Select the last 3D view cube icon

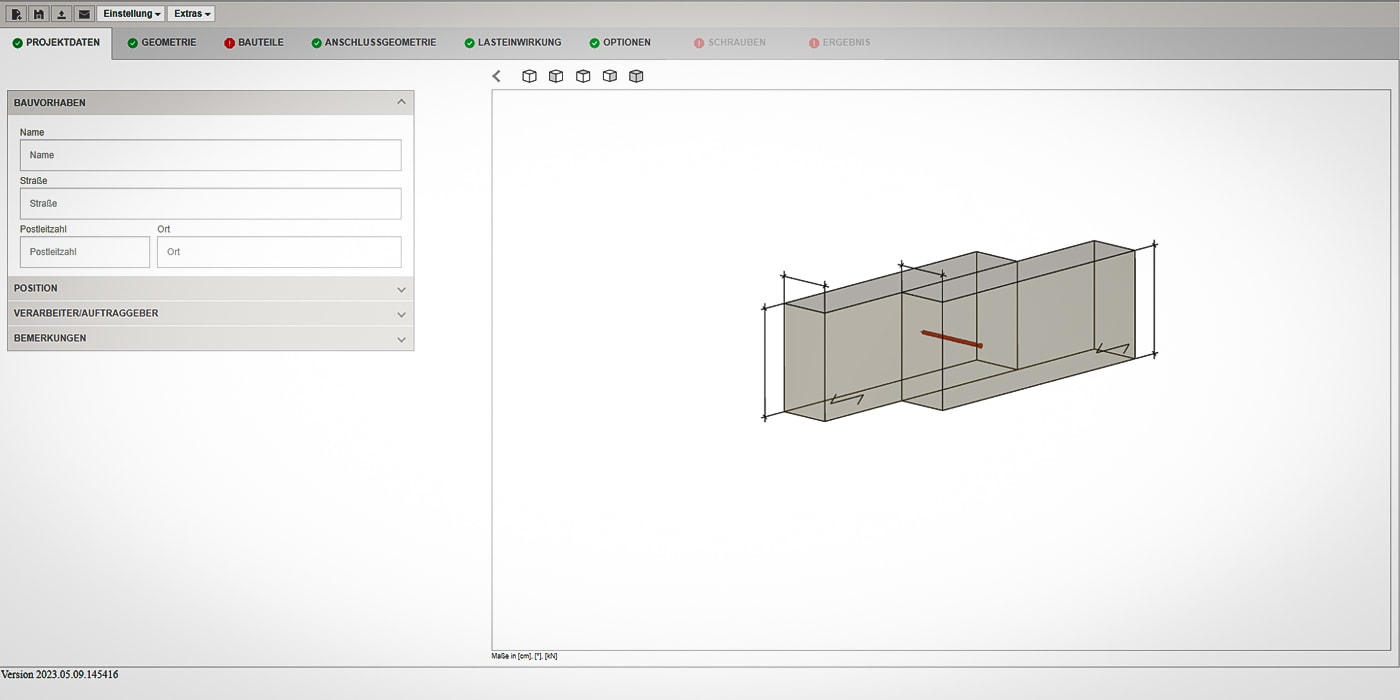636,75
